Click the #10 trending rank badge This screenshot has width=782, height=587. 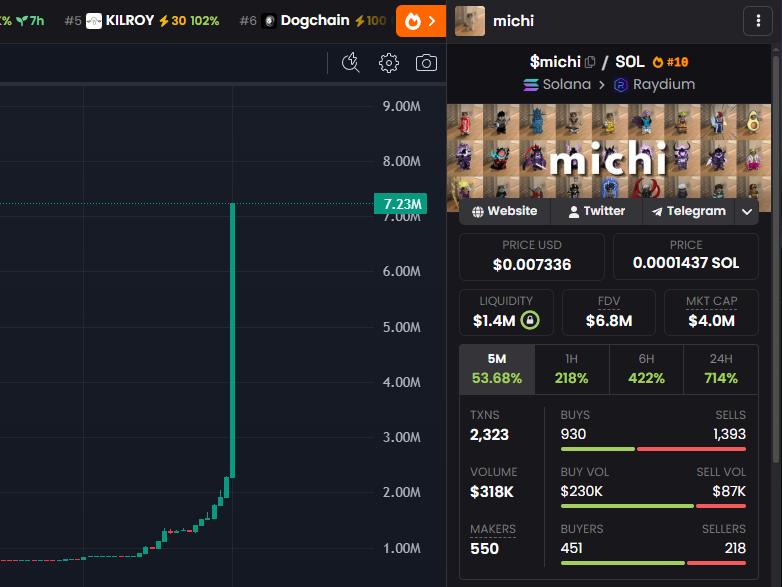click(671, 62)
